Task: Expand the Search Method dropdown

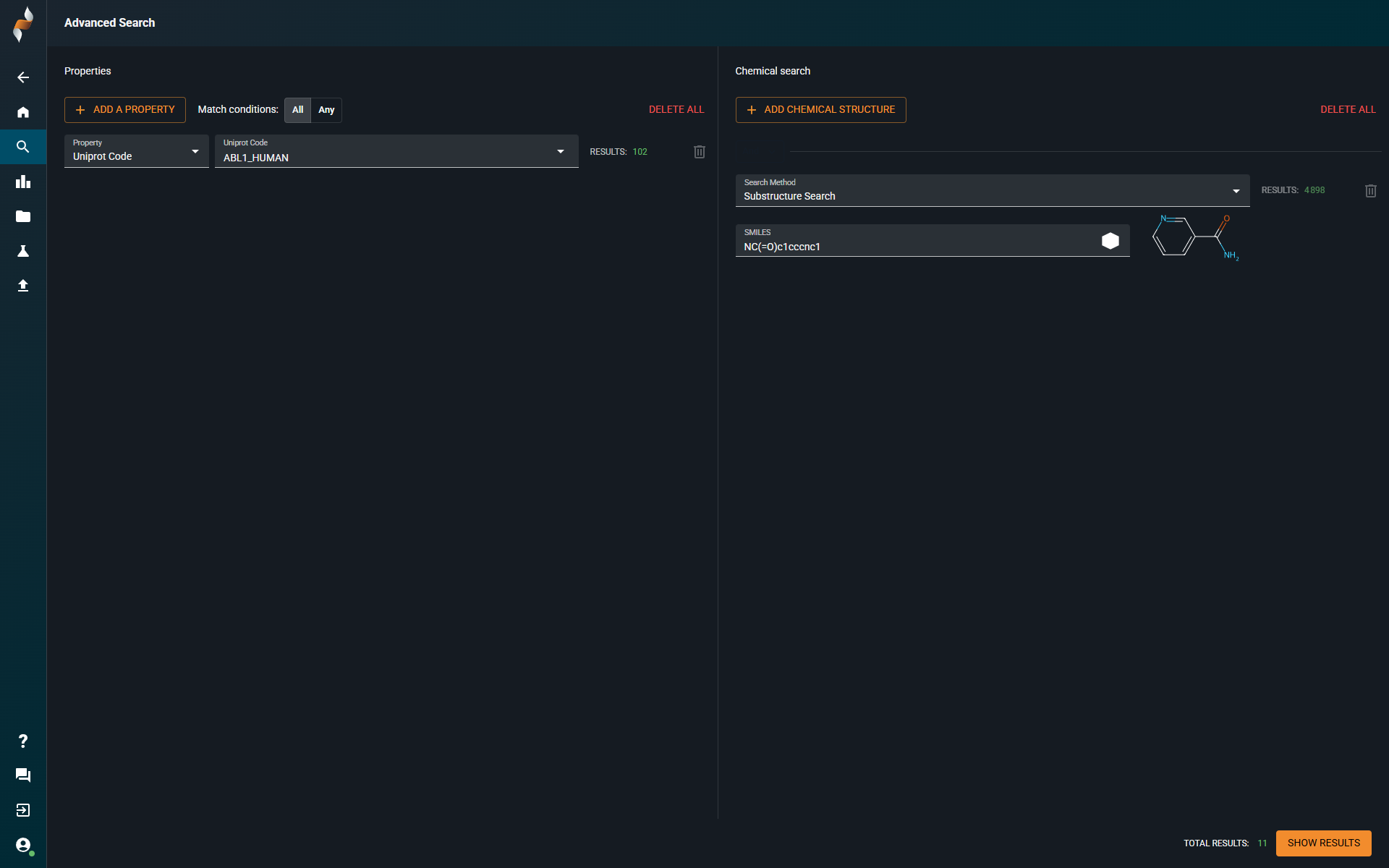Action: (992, 191)
